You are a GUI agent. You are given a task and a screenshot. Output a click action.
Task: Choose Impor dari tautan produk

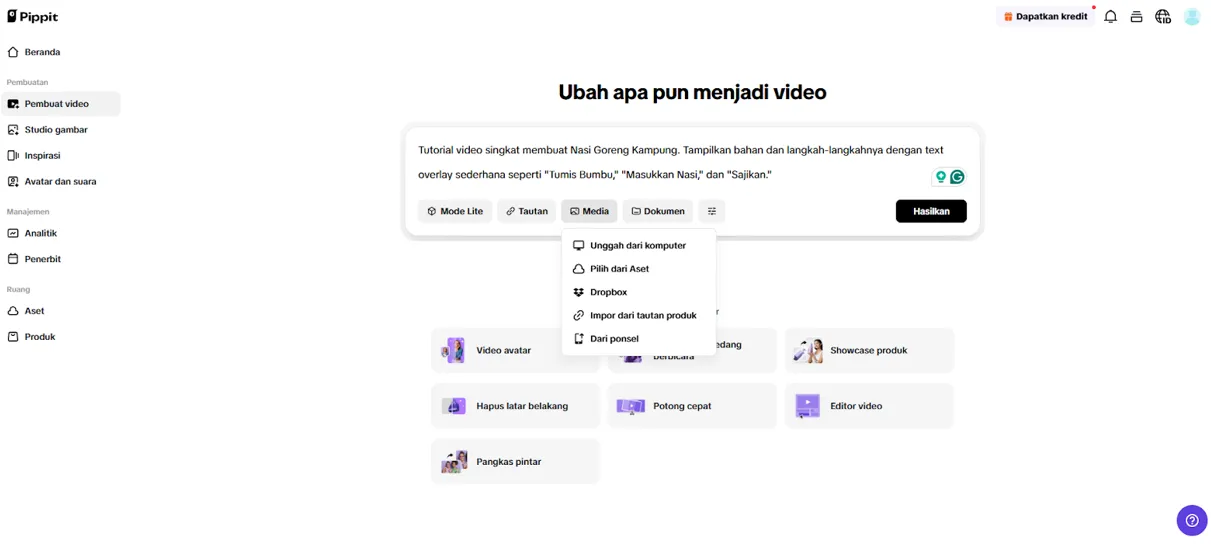pyautogui.click(x=638, y=315)
